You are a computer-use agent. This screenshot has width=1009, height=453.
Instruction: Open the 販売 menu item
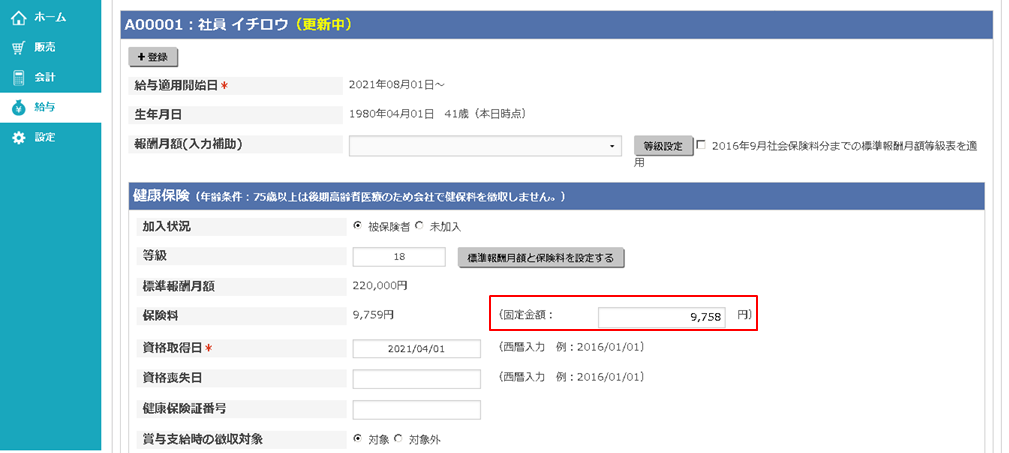[45, 47]
